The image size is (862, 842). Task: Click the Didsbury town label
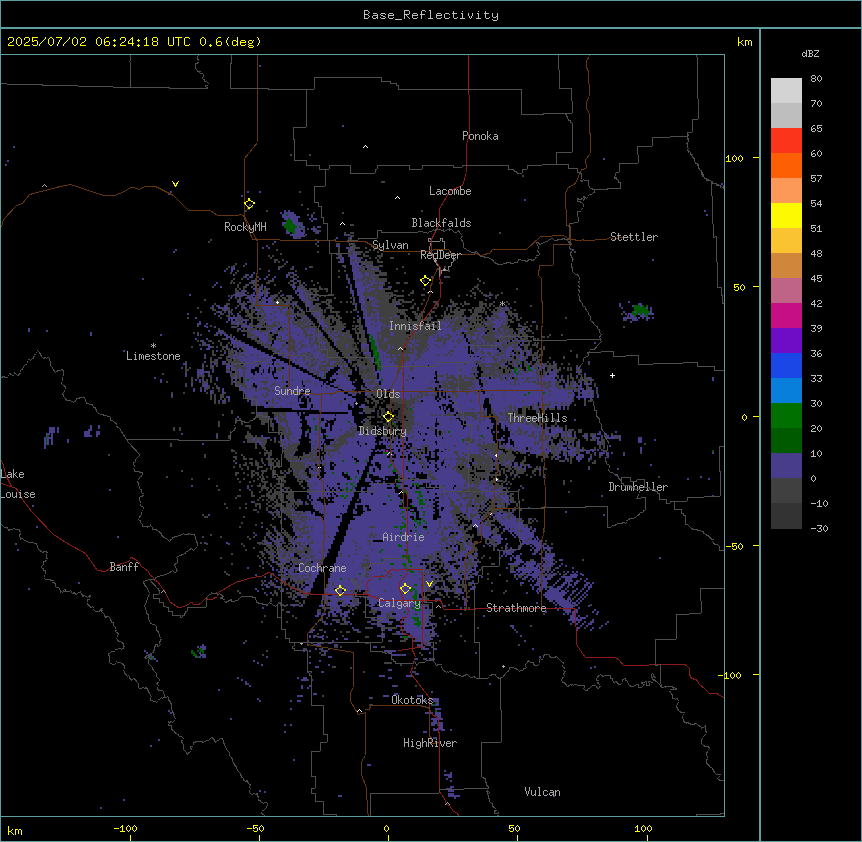click(383, 431)
